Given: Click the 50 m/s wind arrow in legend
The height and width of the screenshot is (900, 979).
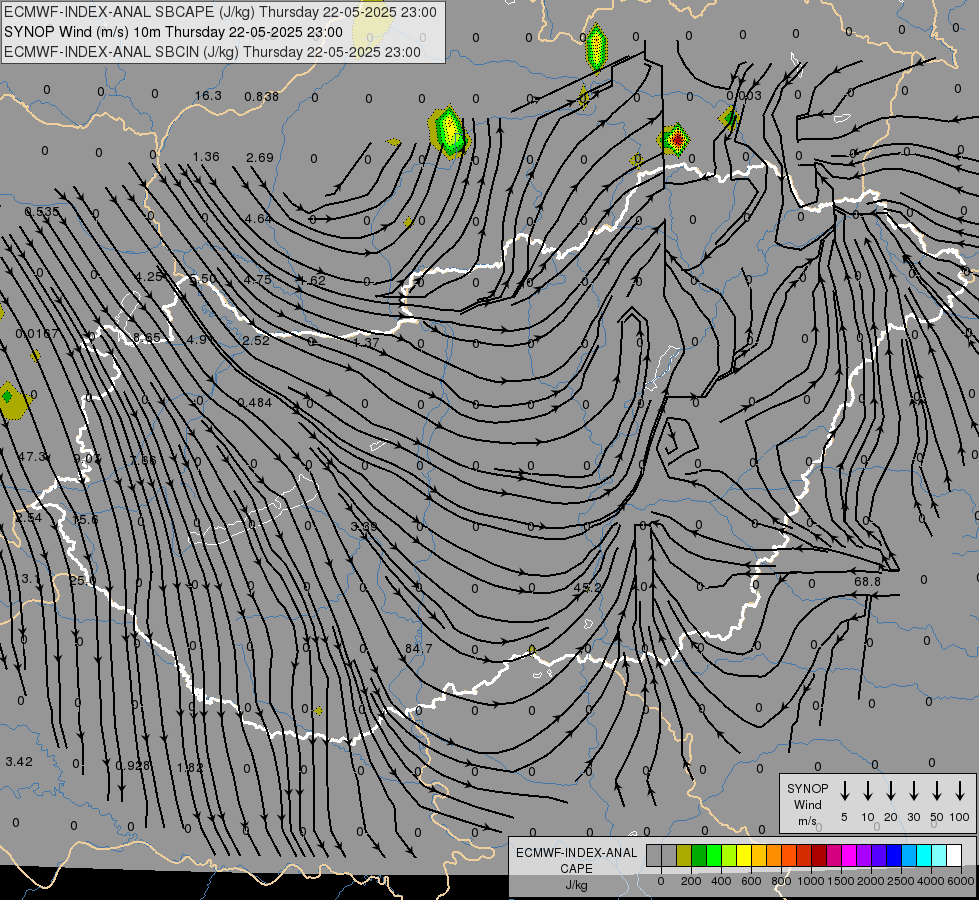Looking at the screenshot, I should coord(937,791).
